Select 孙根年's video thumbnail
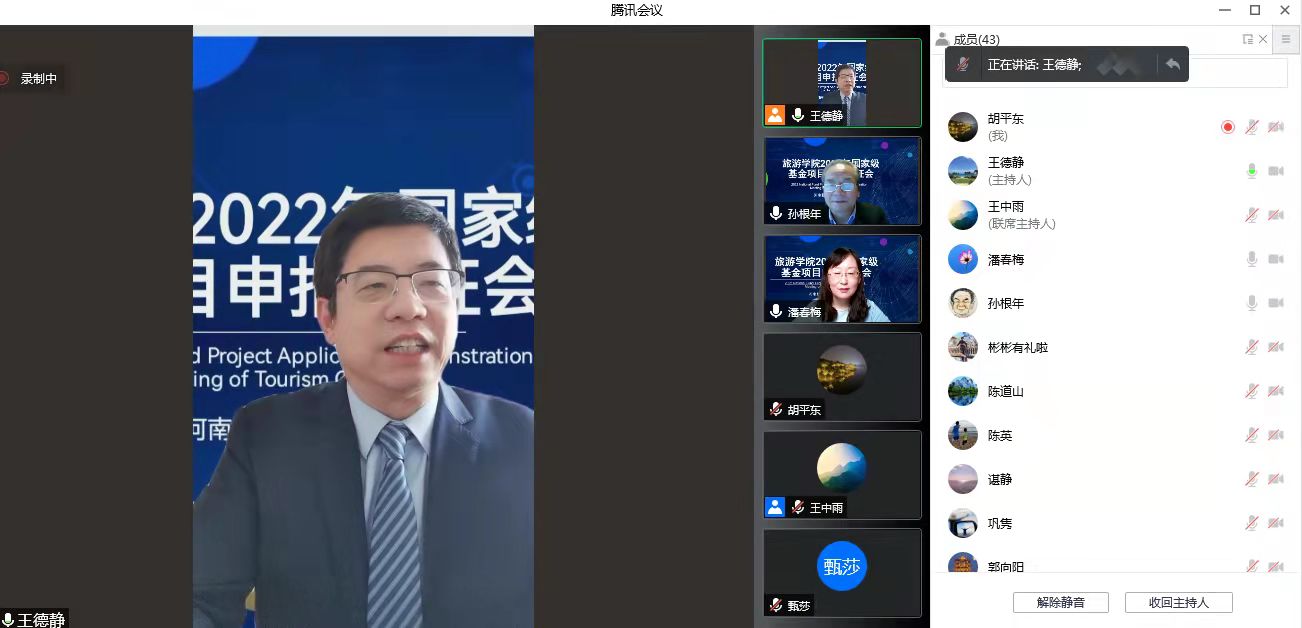 (841, 181)
